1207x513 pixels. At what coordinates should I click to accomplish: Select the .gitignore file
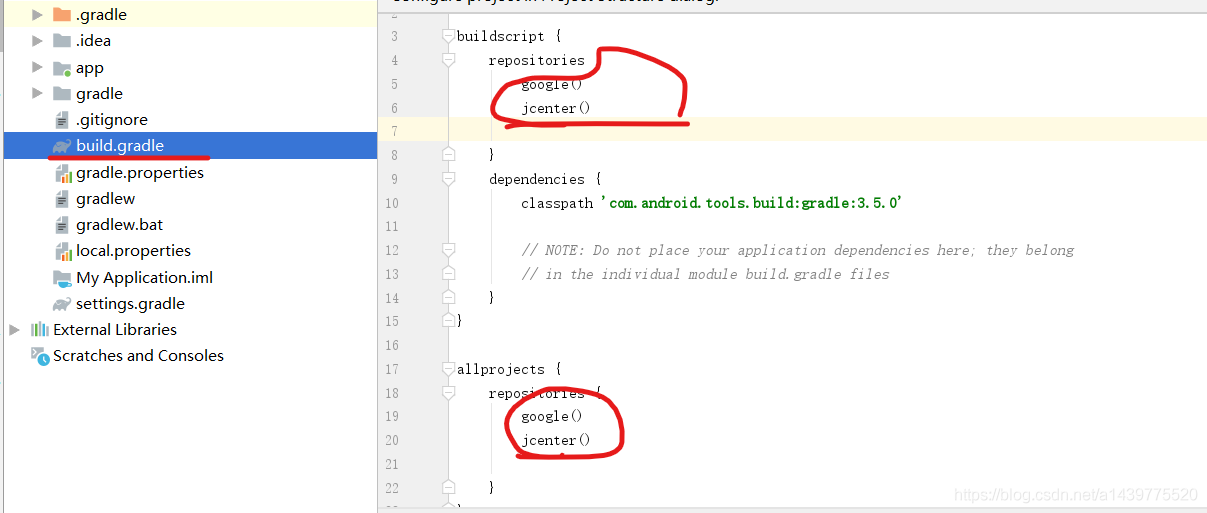pyautogui.click(x=190, y=120)
